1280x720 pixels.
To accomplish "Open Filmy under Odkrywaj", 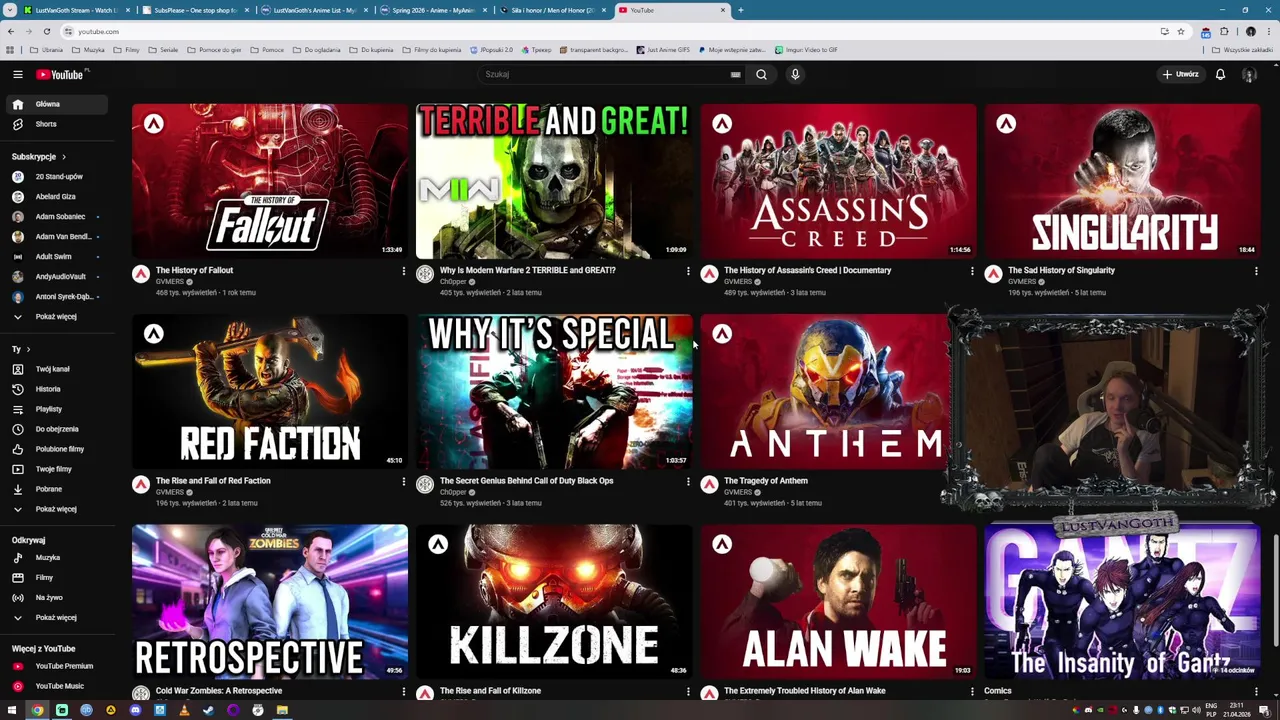I will tap(55, 578).
